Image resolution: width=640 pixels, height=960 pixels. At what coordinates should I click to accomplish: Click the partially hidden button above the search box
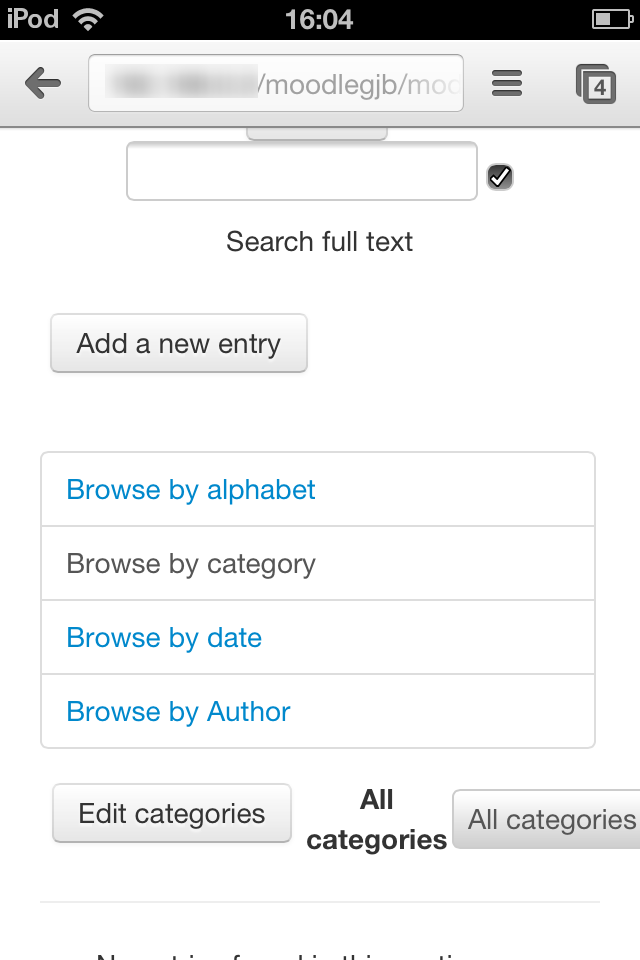317,133
